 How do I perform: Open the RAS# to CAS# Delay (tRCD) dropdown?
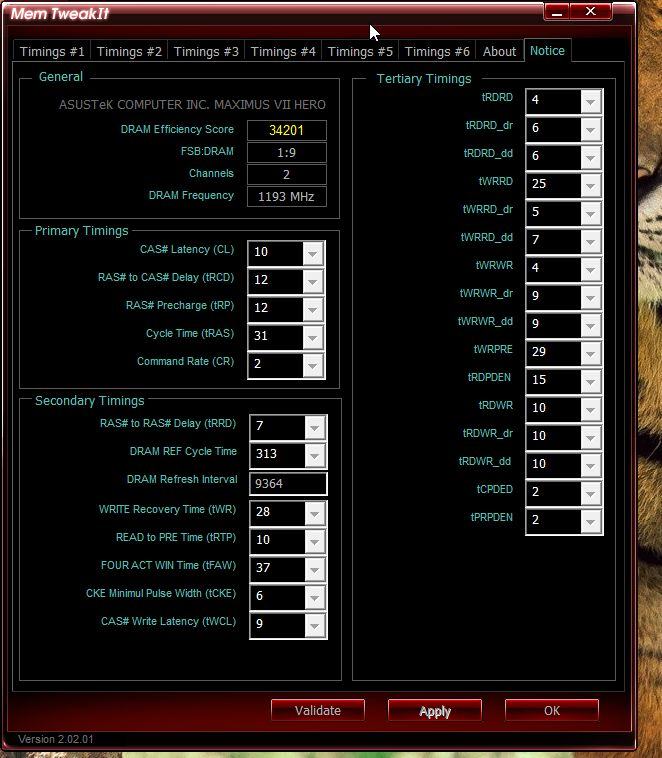[x=312, y=281]
